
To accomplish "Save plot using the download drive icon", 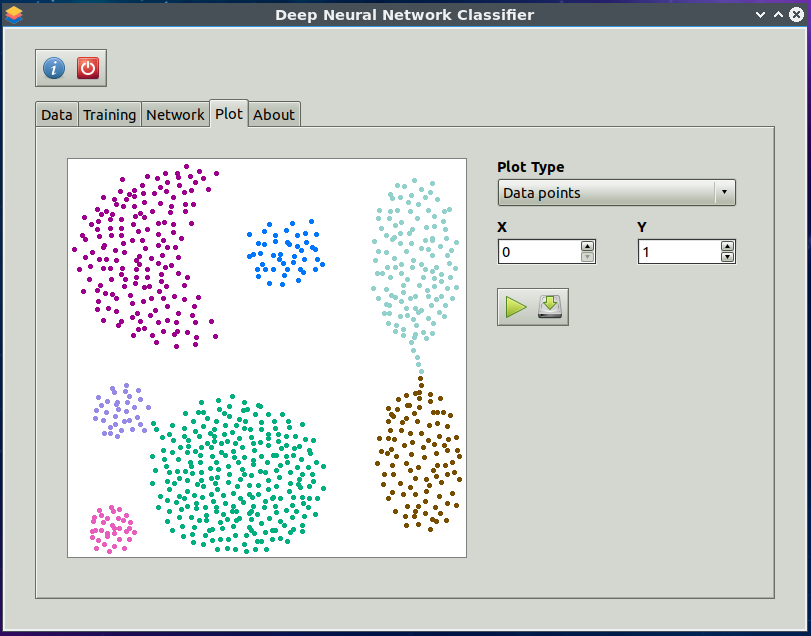I will pos(550,307).
